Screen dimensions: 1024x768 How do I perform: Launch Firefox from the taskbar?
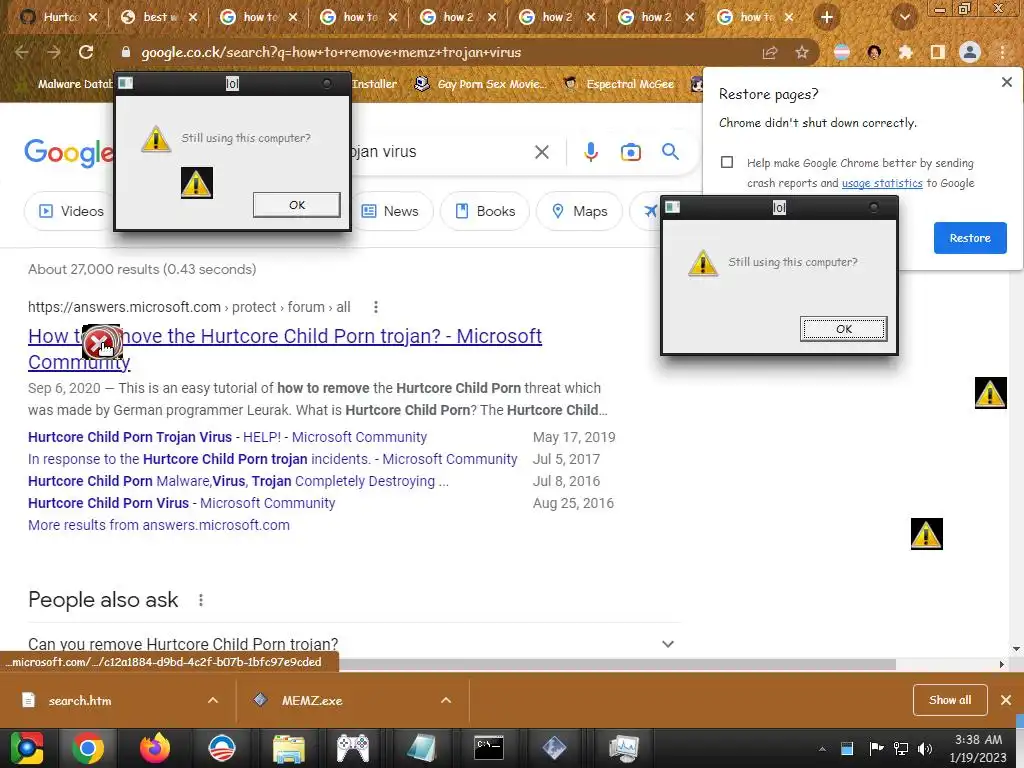(155, 748)
